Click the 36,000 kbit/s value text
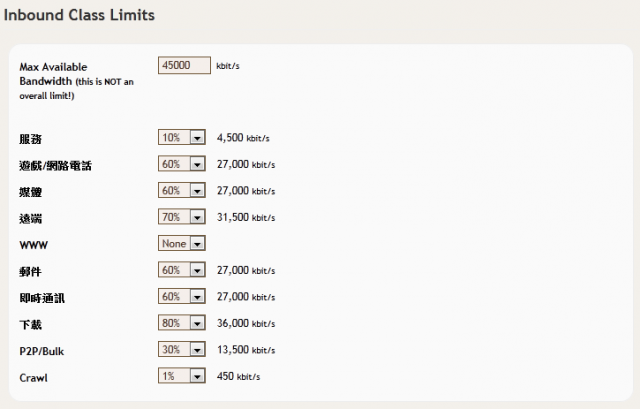 248,324
